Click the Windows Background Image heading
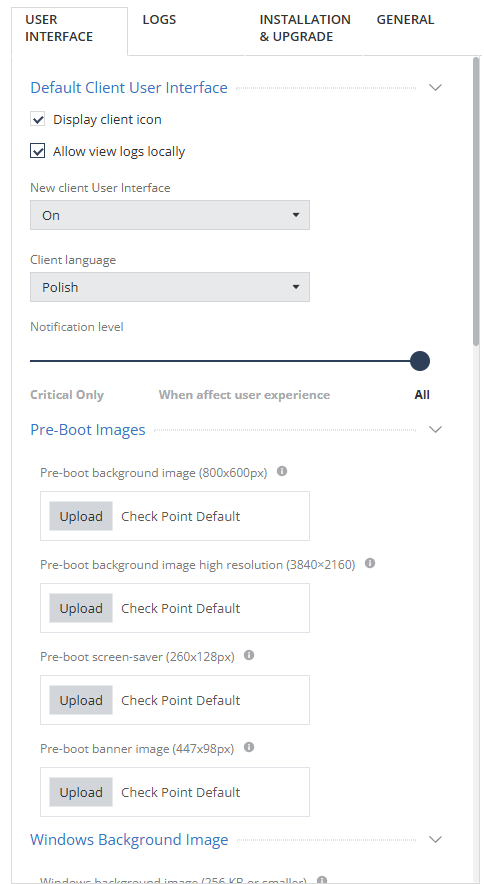484x884 pixels. (x=129, y=839)
